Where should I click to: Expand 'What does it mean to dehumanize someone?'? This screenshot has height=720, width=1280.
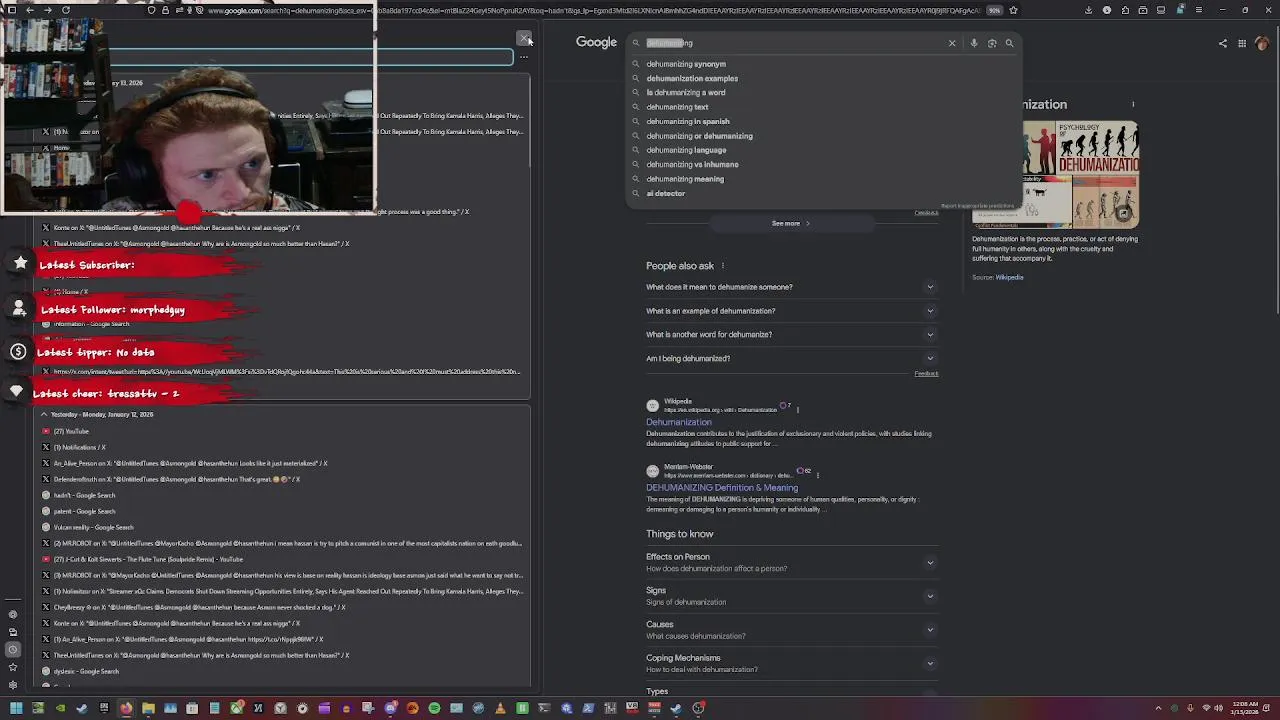[790, 287]
